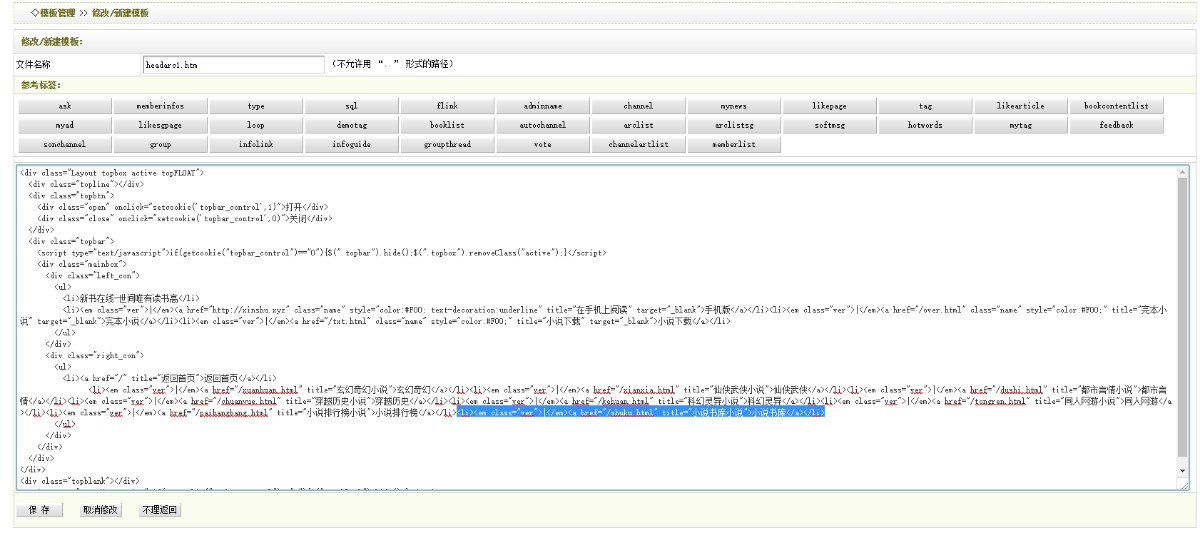Save the template with 保存 button
The image size is (1200, 543).
[x=40, y=510]
